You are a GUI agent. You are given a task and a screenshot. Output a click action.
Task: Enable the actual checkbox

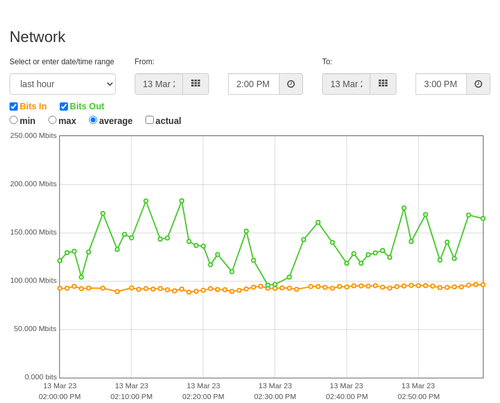tap(150, 120)
